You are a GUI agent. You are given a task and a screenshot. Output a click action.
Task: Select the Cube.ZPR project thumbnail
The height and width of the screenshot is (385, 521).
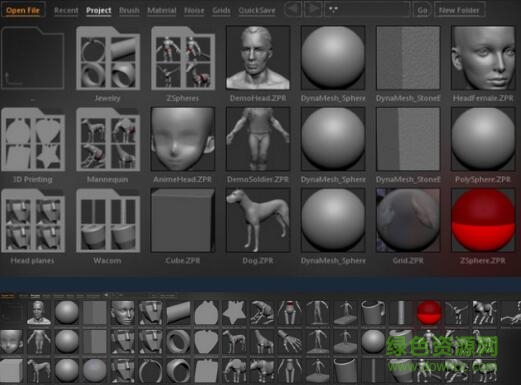pos(183,220)
